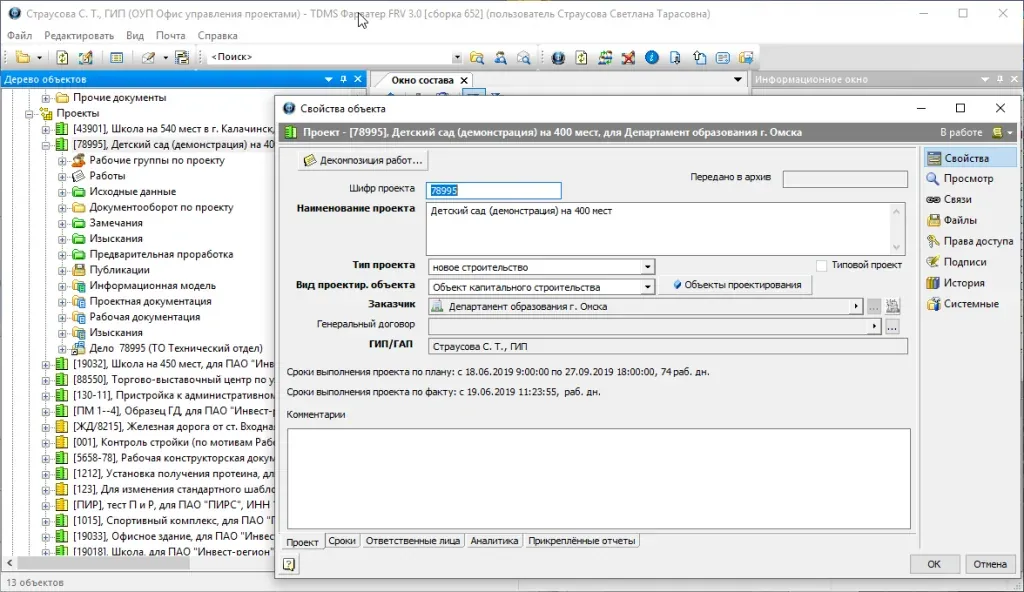Click the Декомпозиция работ button

click(363, 160)
